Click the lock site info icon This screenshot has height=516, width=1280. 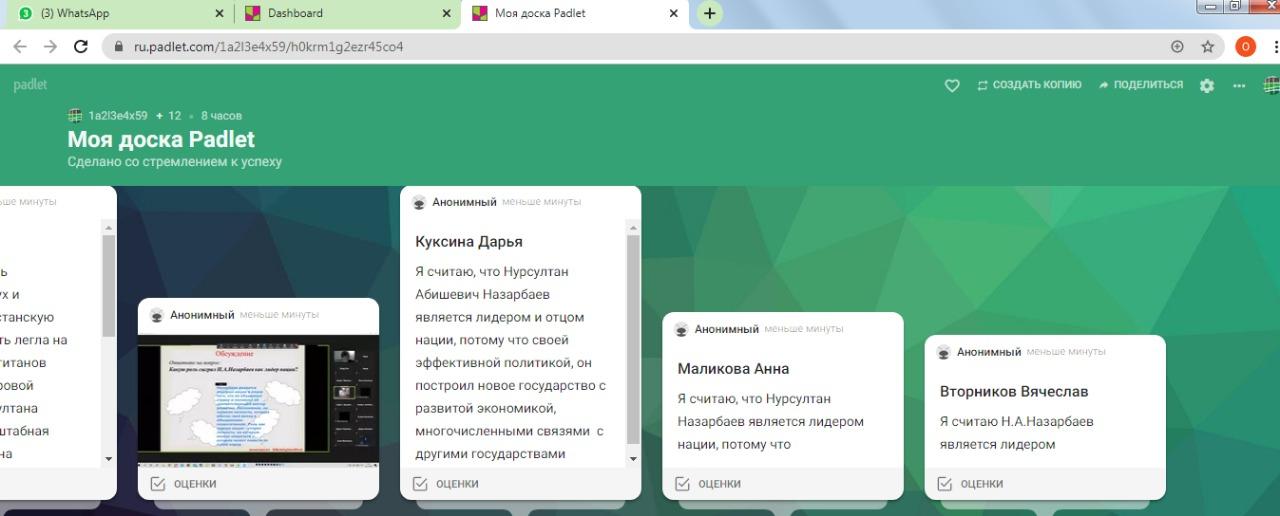119,47
